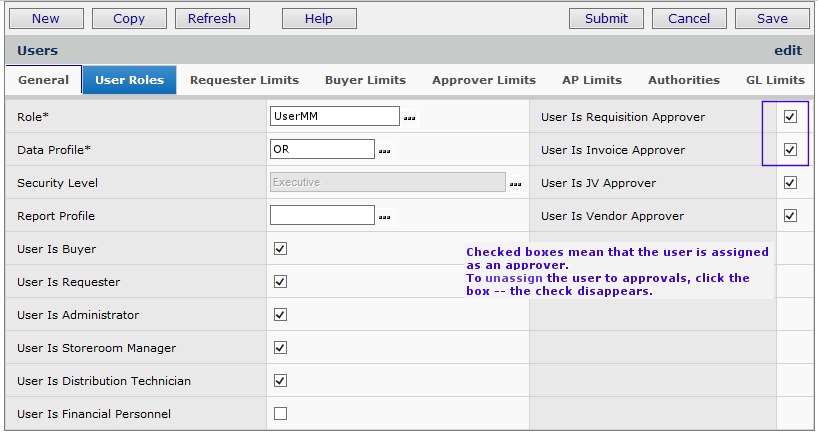Open the Authorities tab

(684, 80)
